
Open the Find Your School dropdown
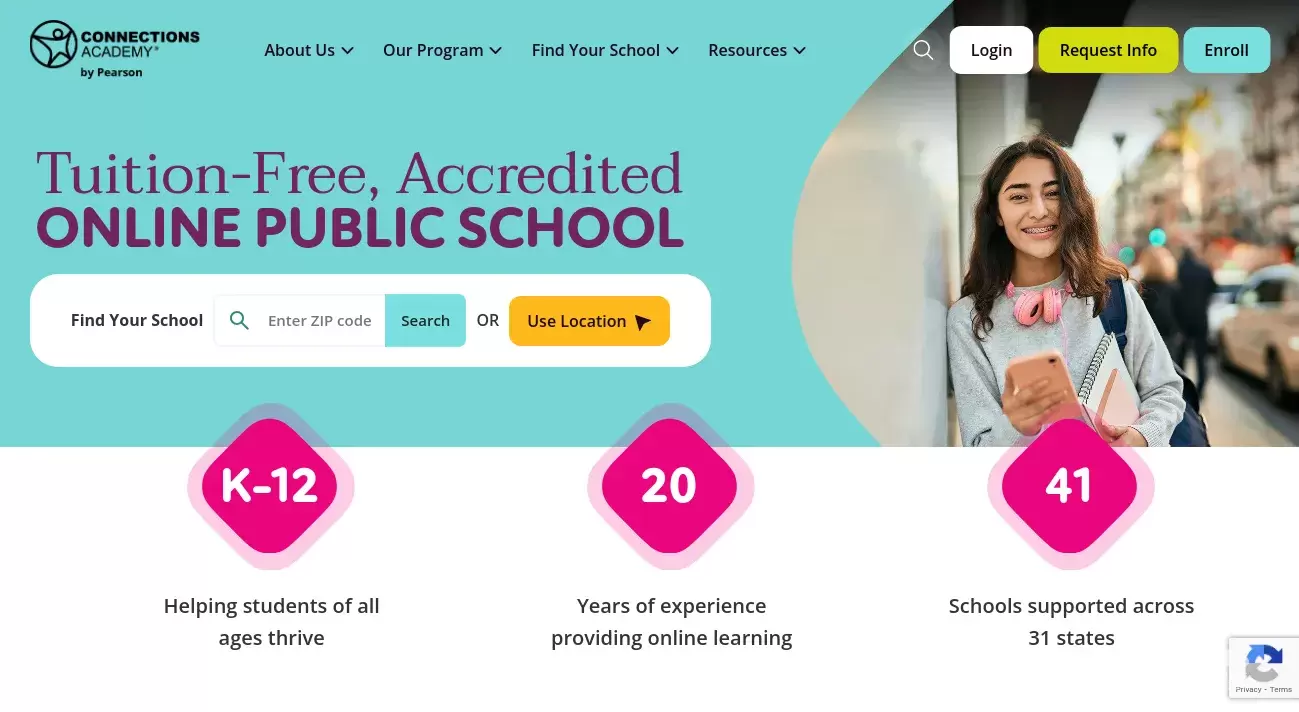(x=605, y=50)
